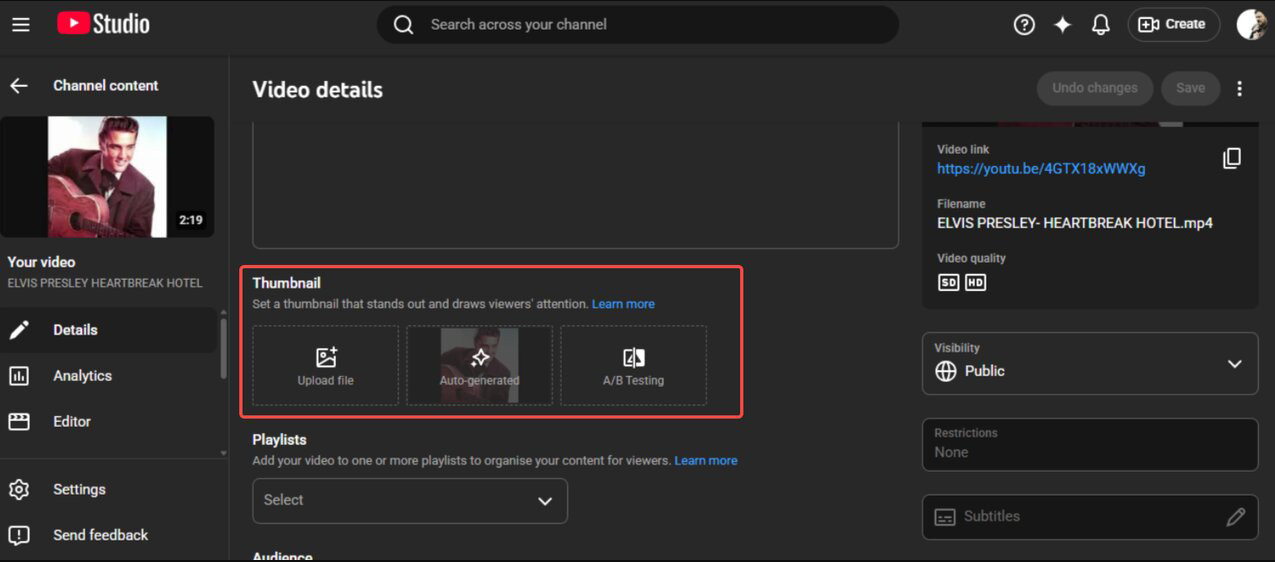Click the Elvis video preview thumbnail
1275x562 pixels.
click(107, 177)
